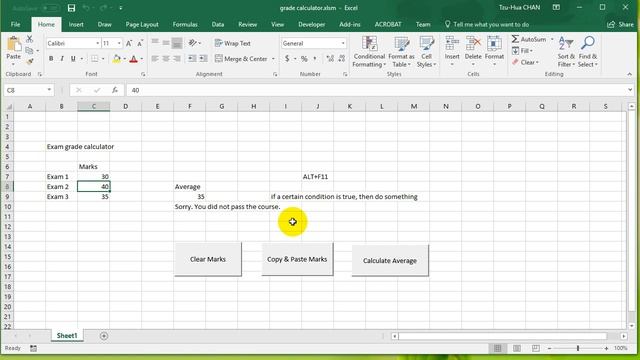
Task: Apply the fill color bucket
Action: (116, 59)
